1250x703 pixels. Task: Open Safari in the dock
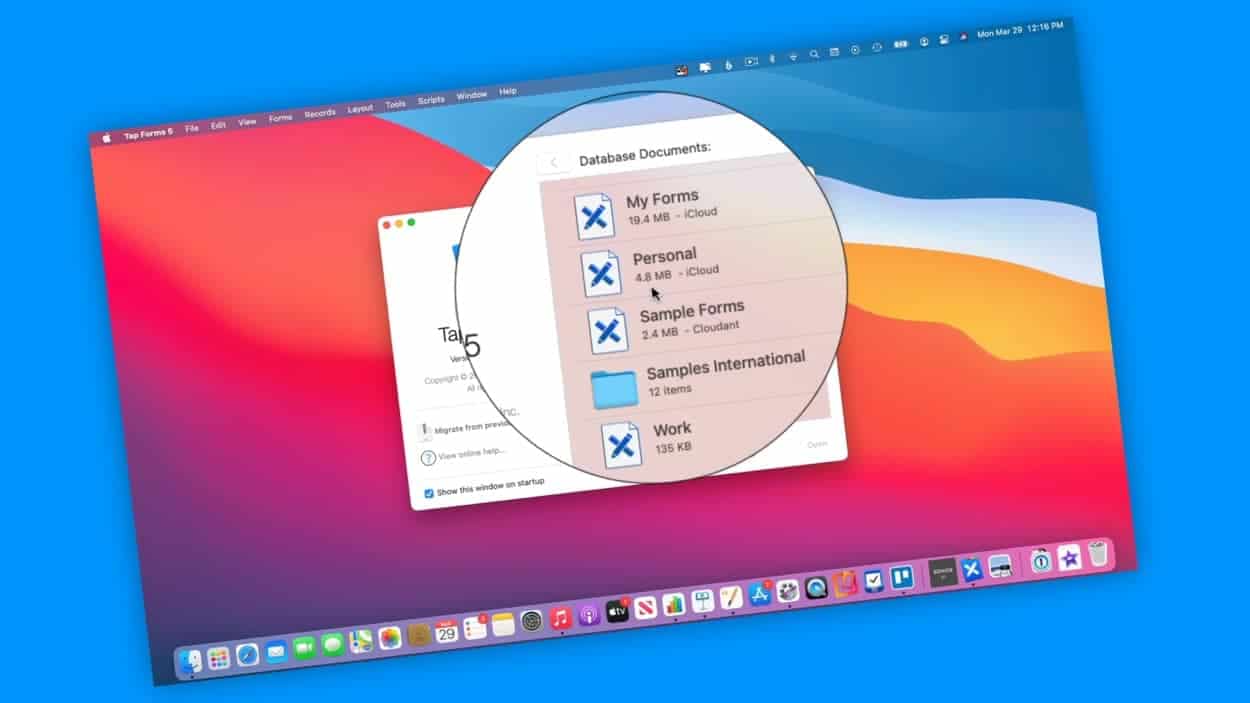click(x=247, y=654)
